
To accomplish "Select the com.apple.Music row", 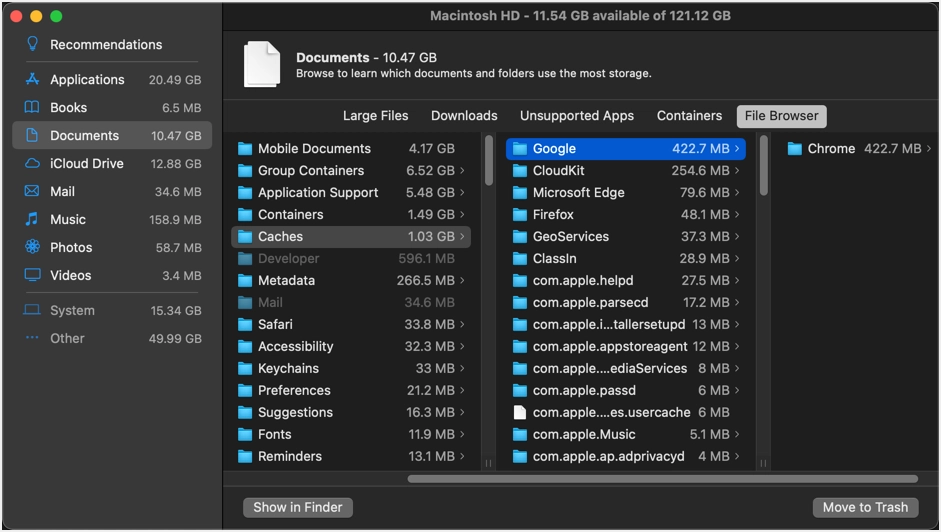I will click(626, 434).
